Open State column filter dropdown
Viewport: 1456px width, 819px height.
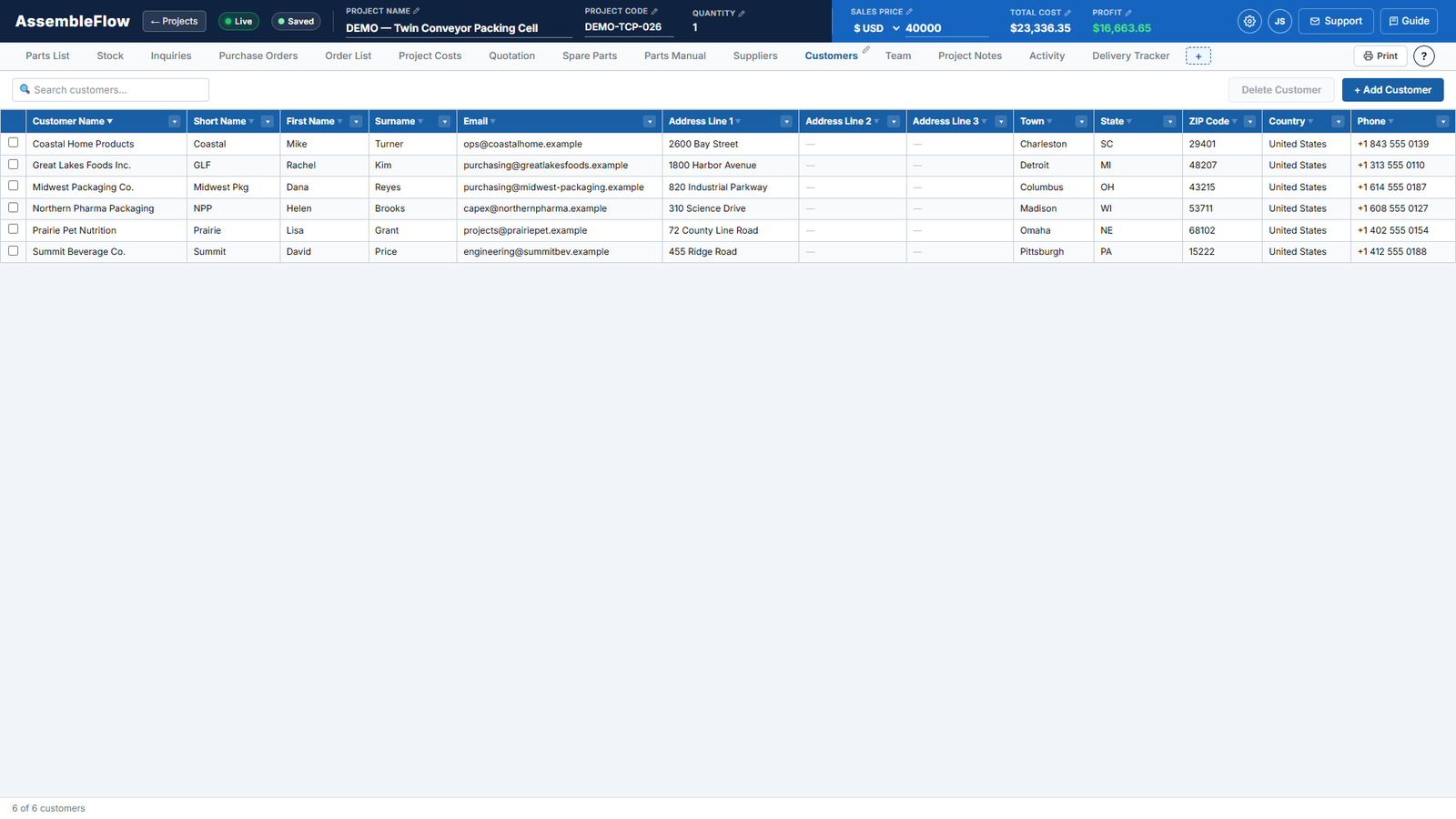[x=1170, y=122]
